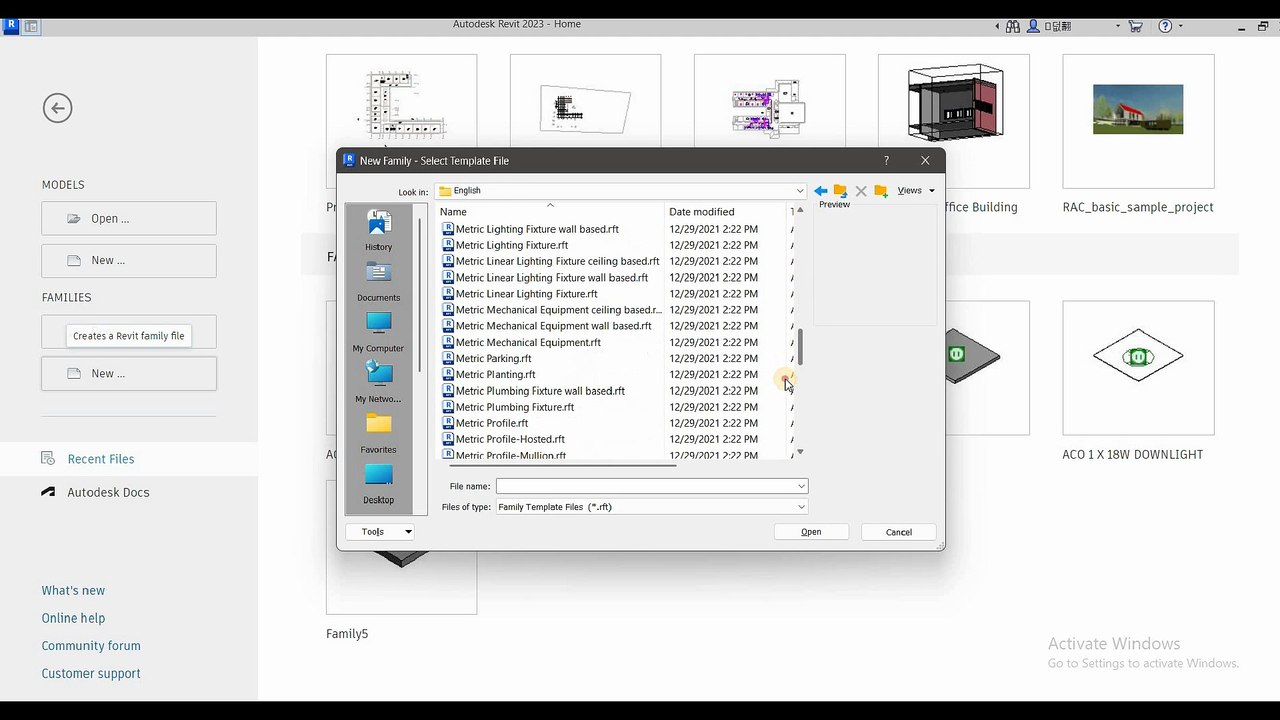1280x720 pixels.
Task: Click the Models New button
Action: (x=129, y=260)
